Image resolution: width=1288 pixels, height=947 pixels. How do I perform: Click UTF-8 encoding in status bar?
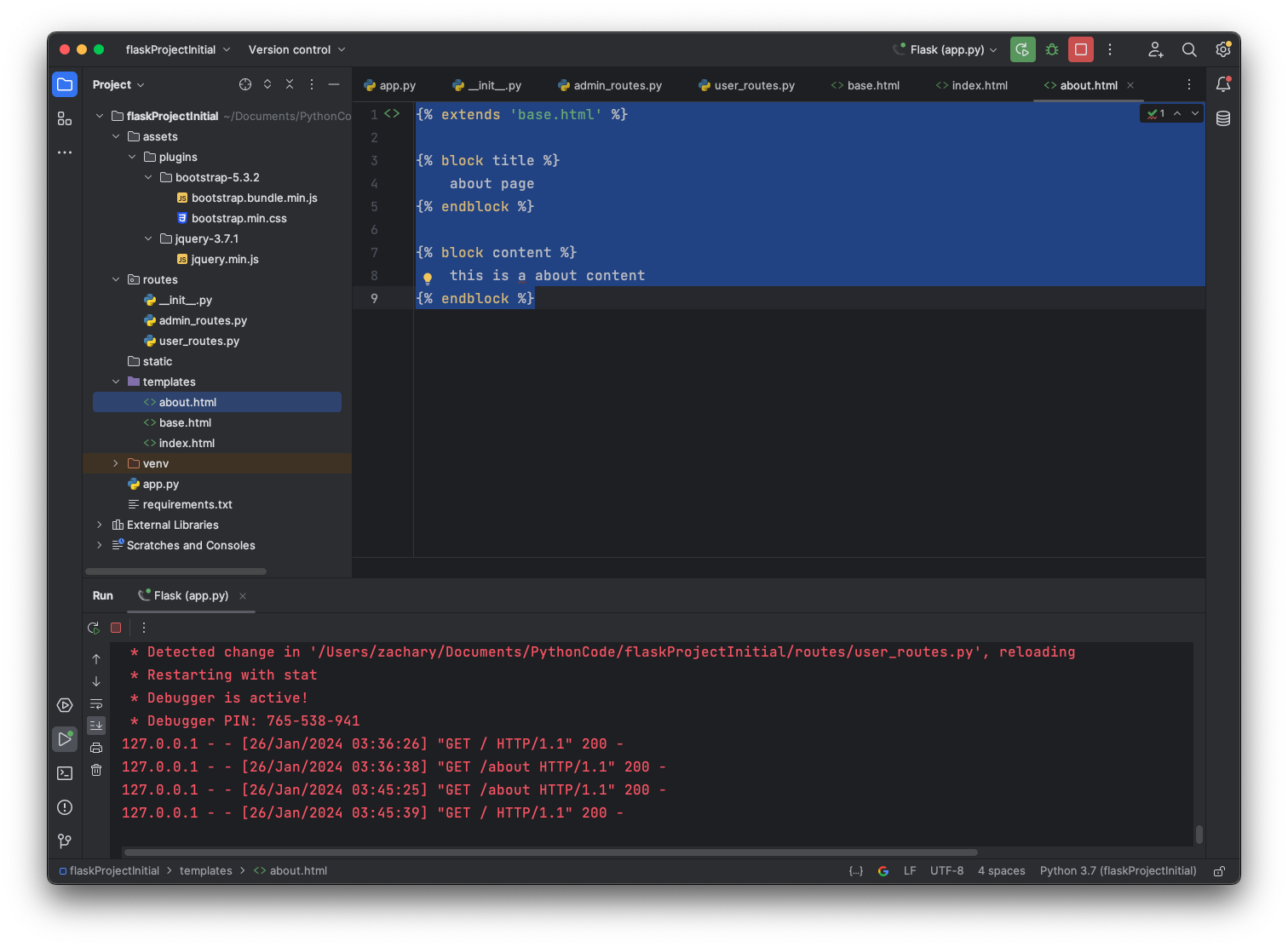[x=946, y=870]
